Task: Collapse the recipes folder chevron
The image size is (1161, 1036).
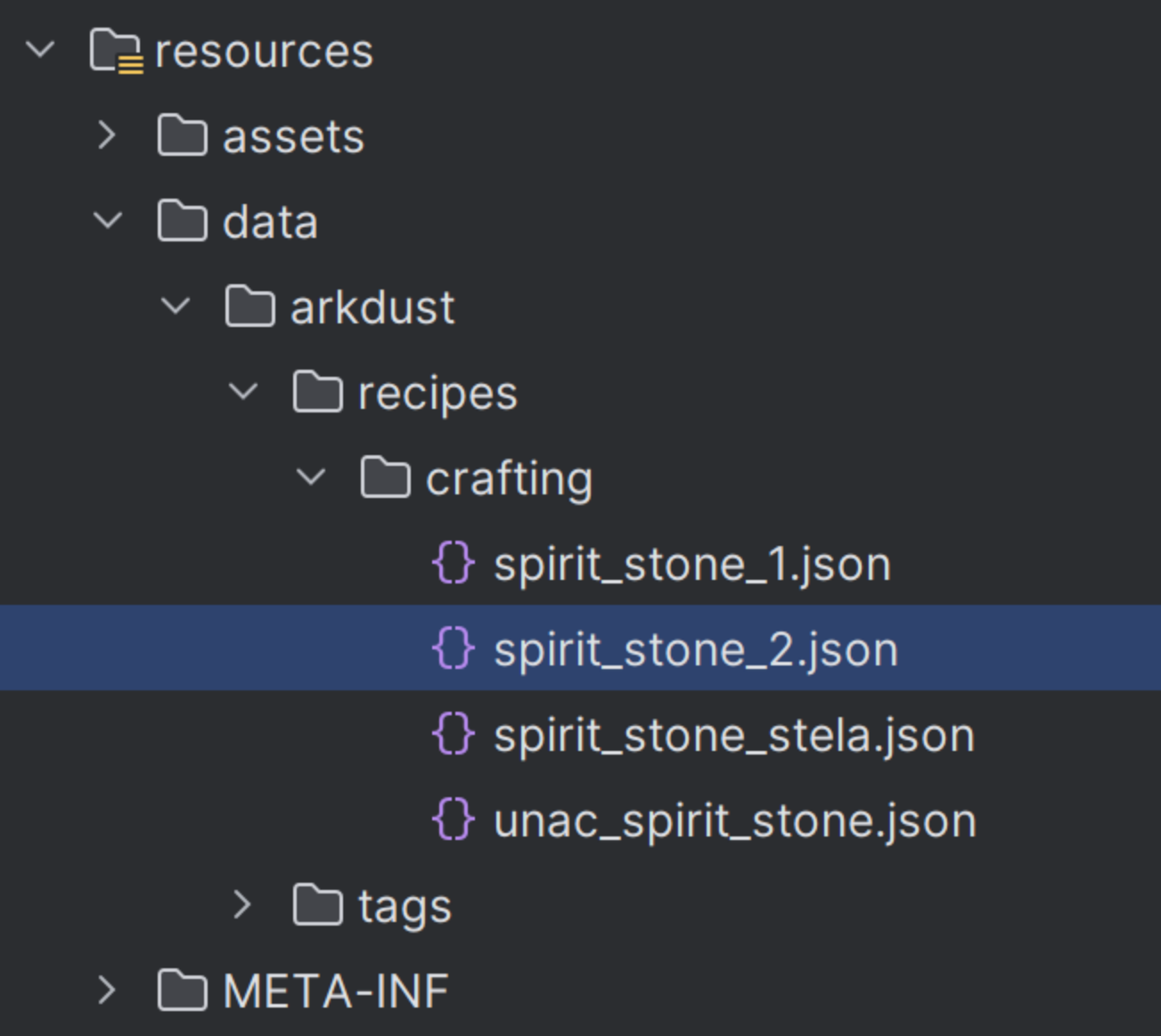Action: point(244,391)
